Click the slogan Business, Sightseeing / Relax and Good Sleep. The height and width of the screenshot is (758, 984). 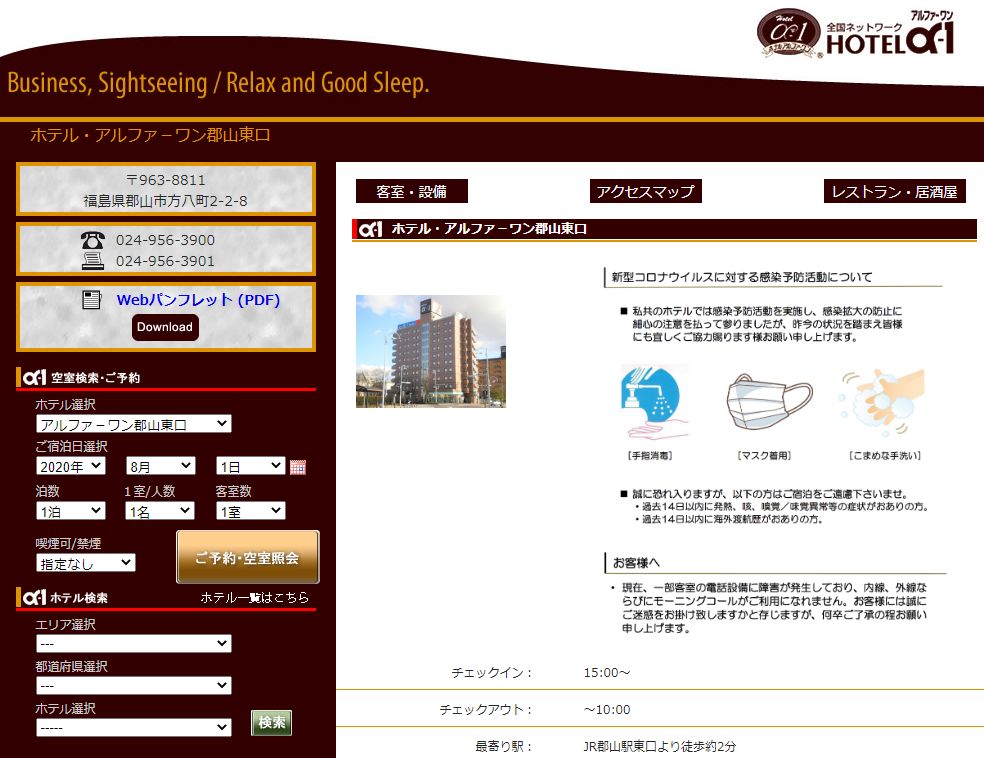pos(218,83)
